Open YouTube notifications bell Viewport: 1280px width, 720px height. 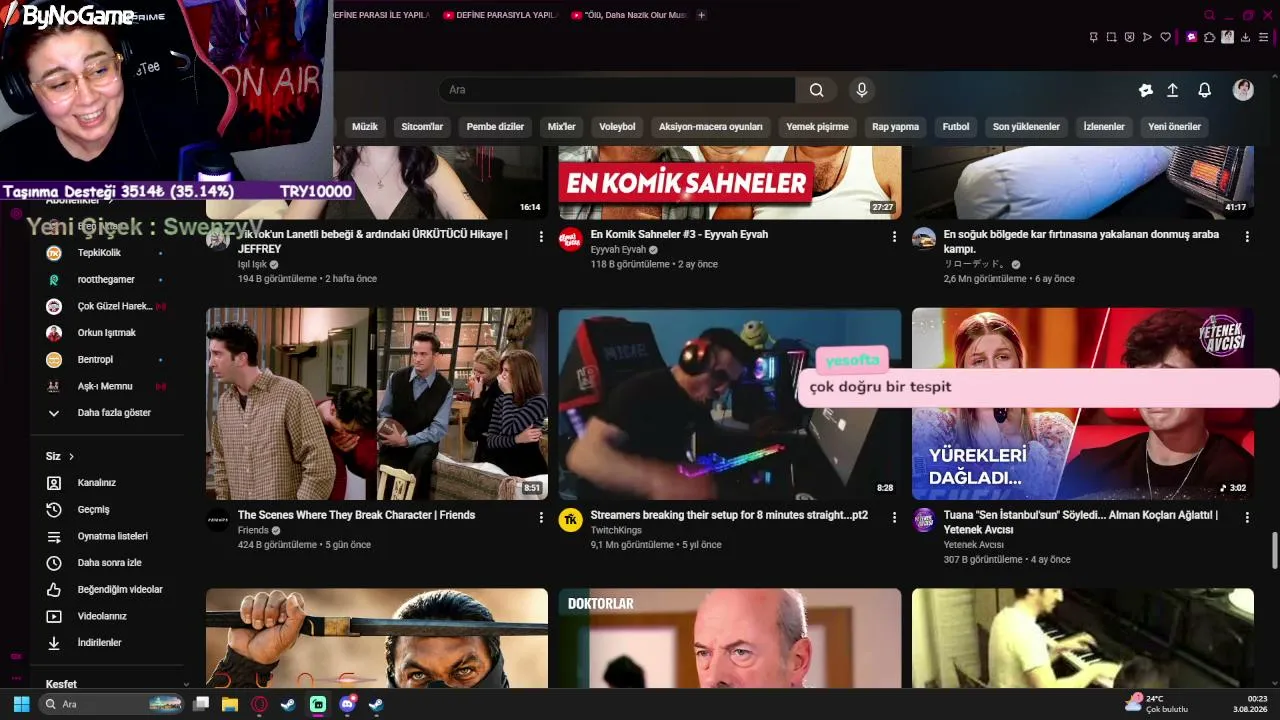(1205, 90)
